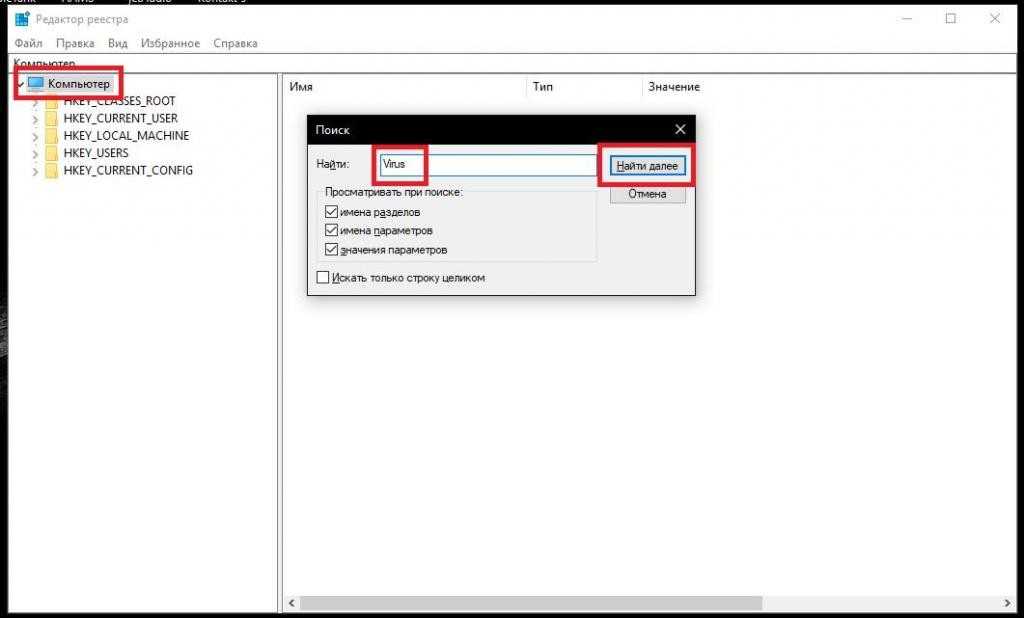1024x618 pixels.
Task: Close the Поиск dialog with X
Action: pyautogui.click(x=680, y=129)
